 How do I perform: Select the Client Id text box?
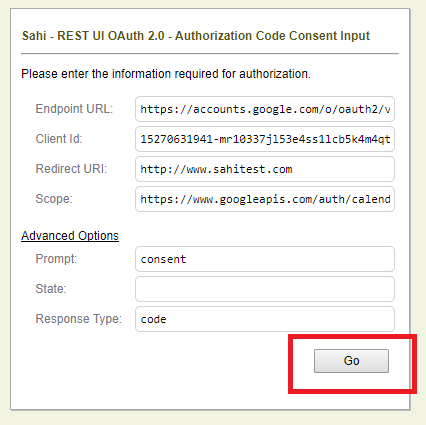pos(265,139)
